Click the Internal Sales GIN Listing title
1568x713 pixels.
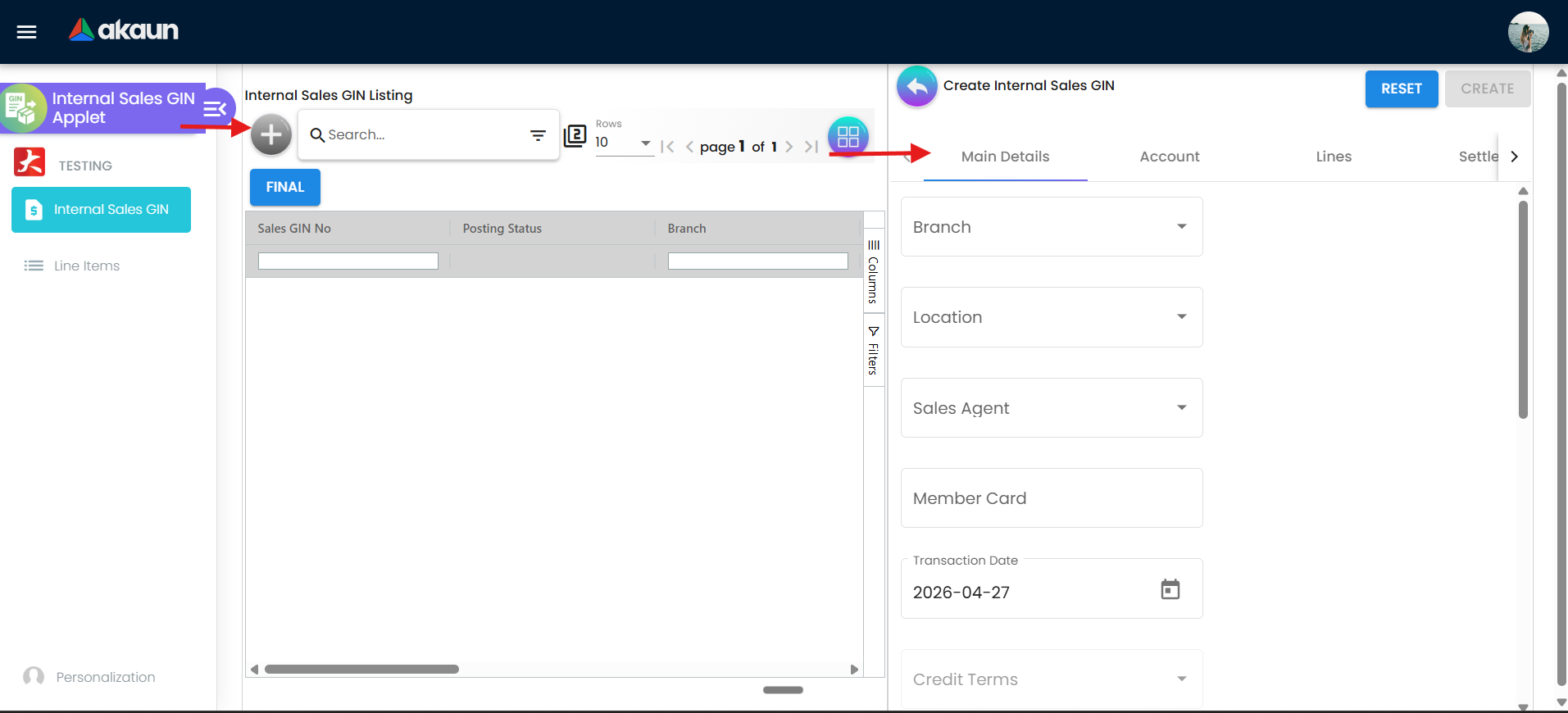point(329,95)
